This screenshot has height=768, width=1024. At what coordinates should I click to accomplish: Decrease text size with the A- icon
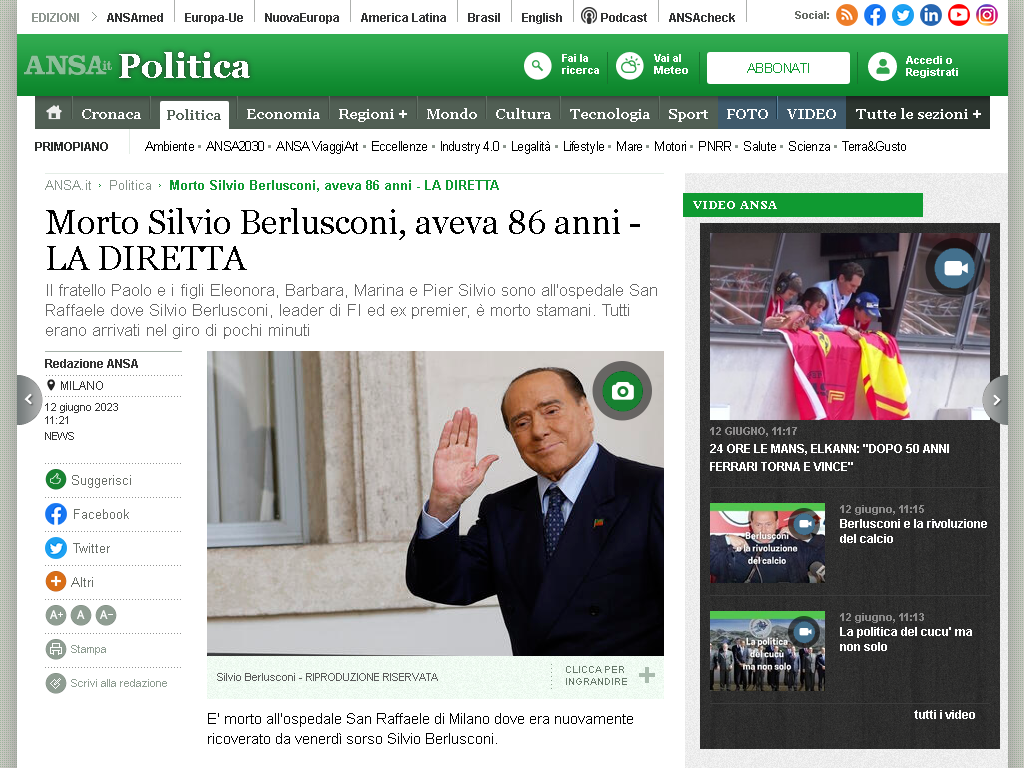[x=106, y=615]
